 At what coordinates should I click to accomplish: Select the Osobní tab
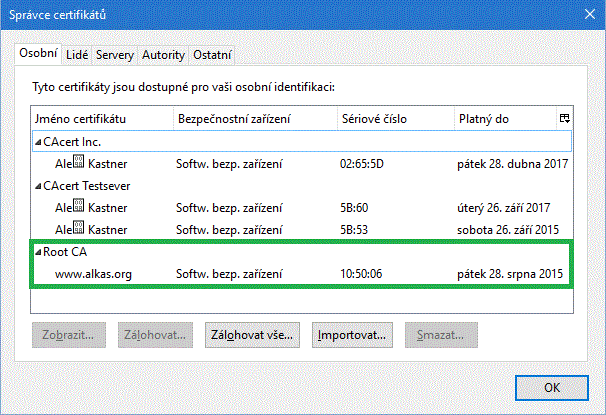[39, 53]
